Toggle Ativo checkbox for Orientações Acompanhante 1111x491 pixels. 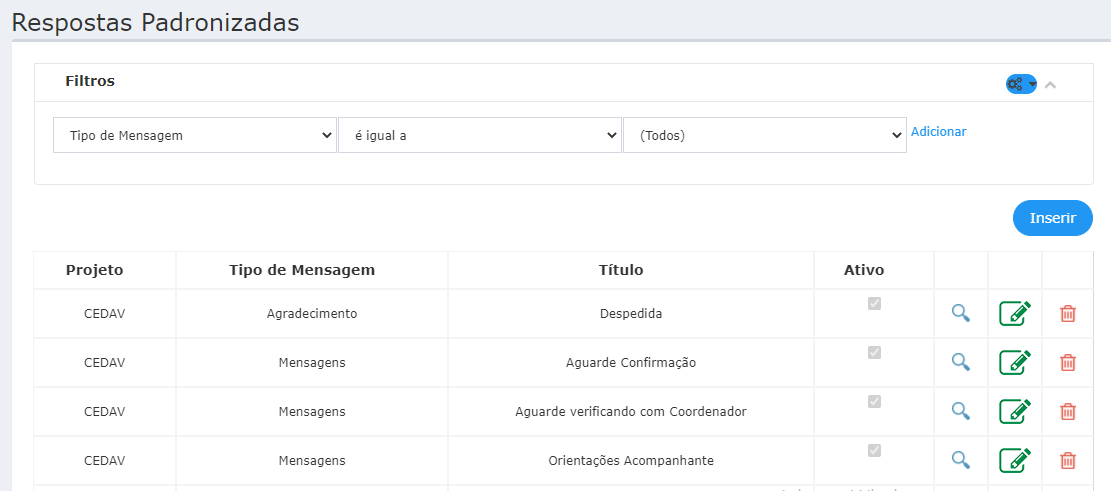[875, 450]
